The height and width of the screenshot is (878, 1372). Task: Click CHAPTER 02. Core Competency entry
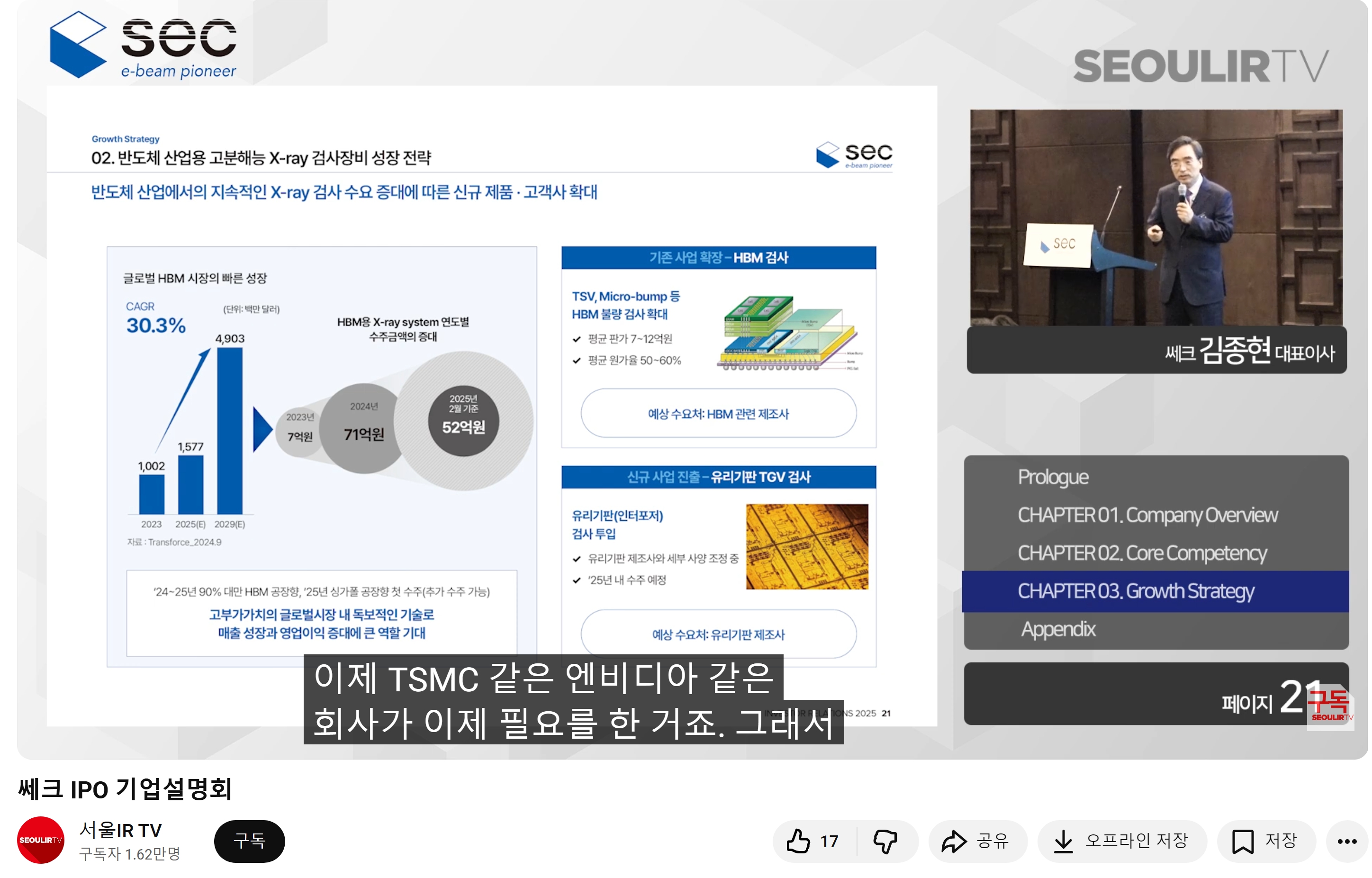1142,553
